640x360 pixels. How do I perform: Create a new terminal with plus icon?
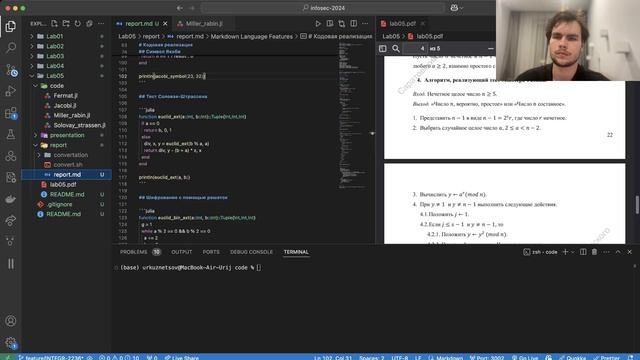[565, 252]
